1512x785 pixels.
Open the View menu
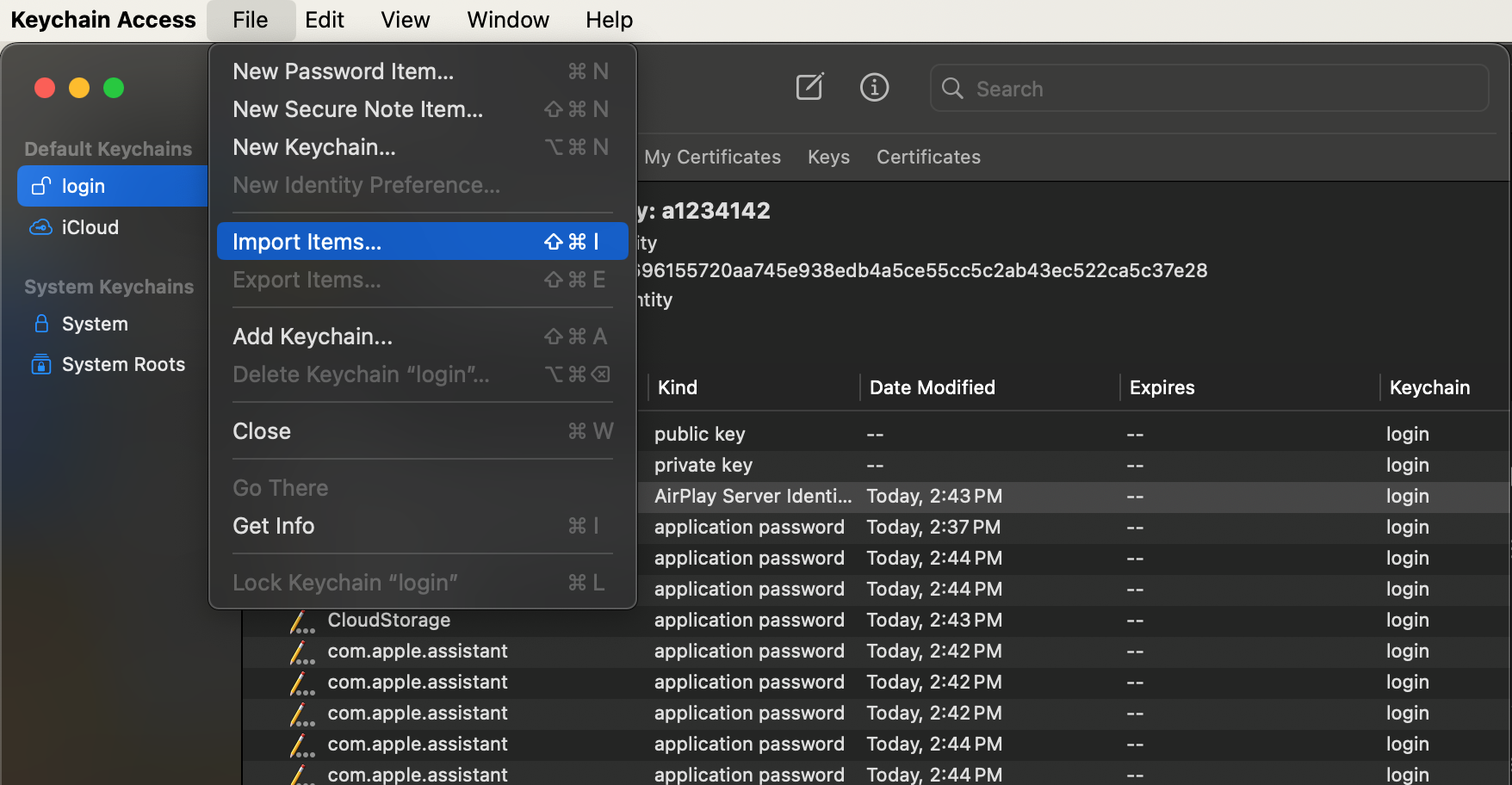coord(406,20)
